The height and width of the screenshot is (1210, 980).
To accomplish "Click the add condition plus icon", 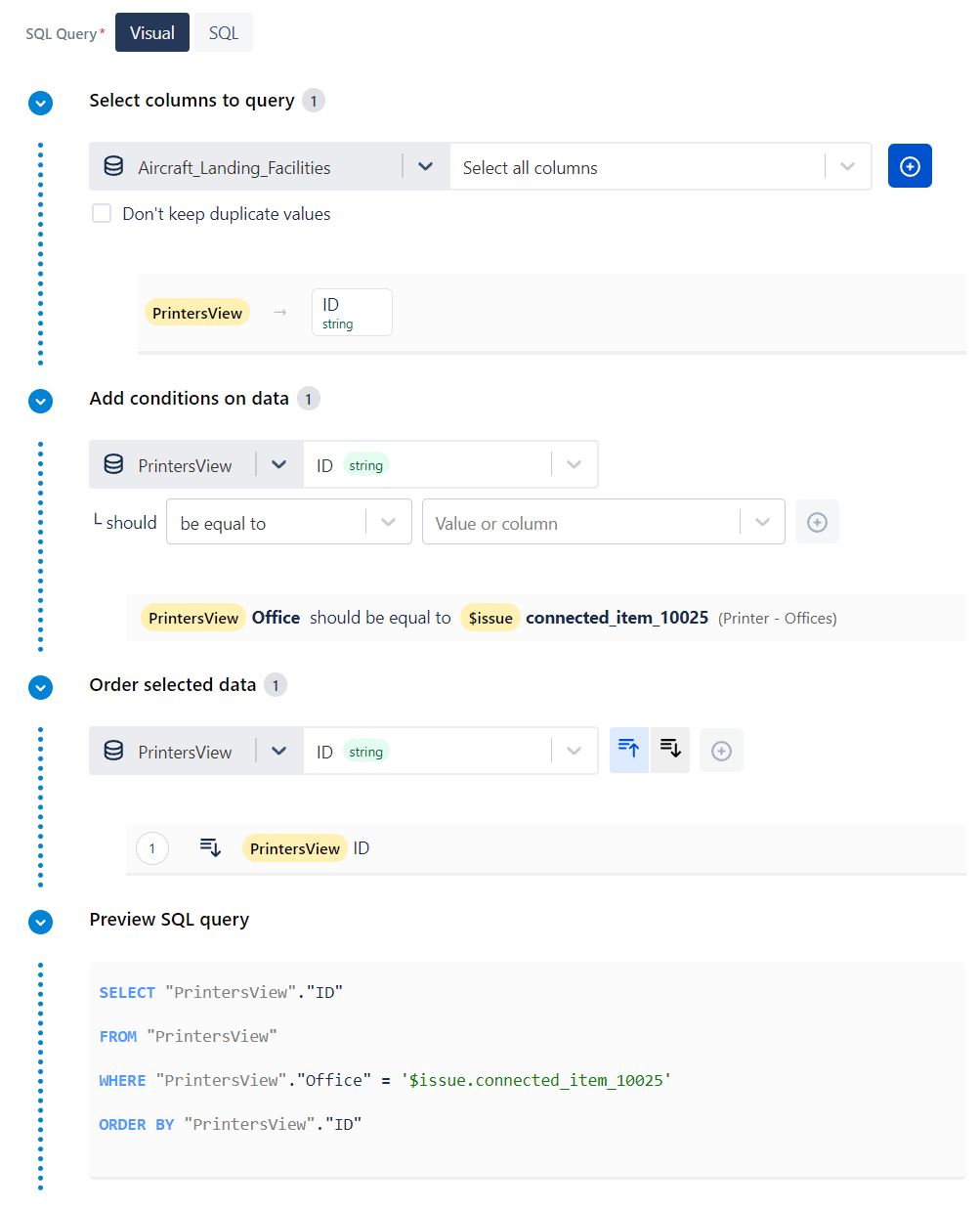I will pos(817,522).
